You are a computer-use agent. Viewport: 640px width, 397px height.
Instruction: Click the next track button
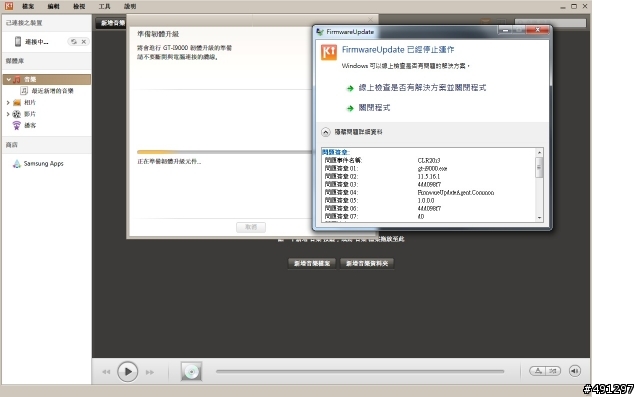[150, 372]
